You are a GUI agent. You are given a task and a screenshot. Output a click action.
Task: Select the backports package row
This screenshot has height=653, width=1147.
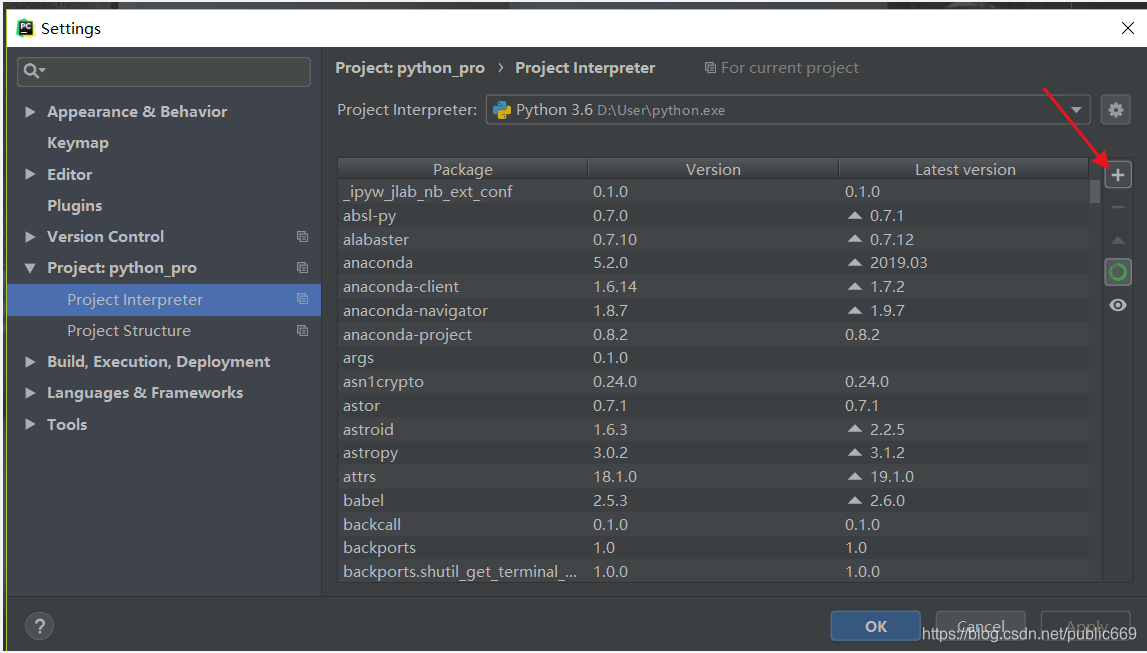pyautogui.click(x=713, y=548)
